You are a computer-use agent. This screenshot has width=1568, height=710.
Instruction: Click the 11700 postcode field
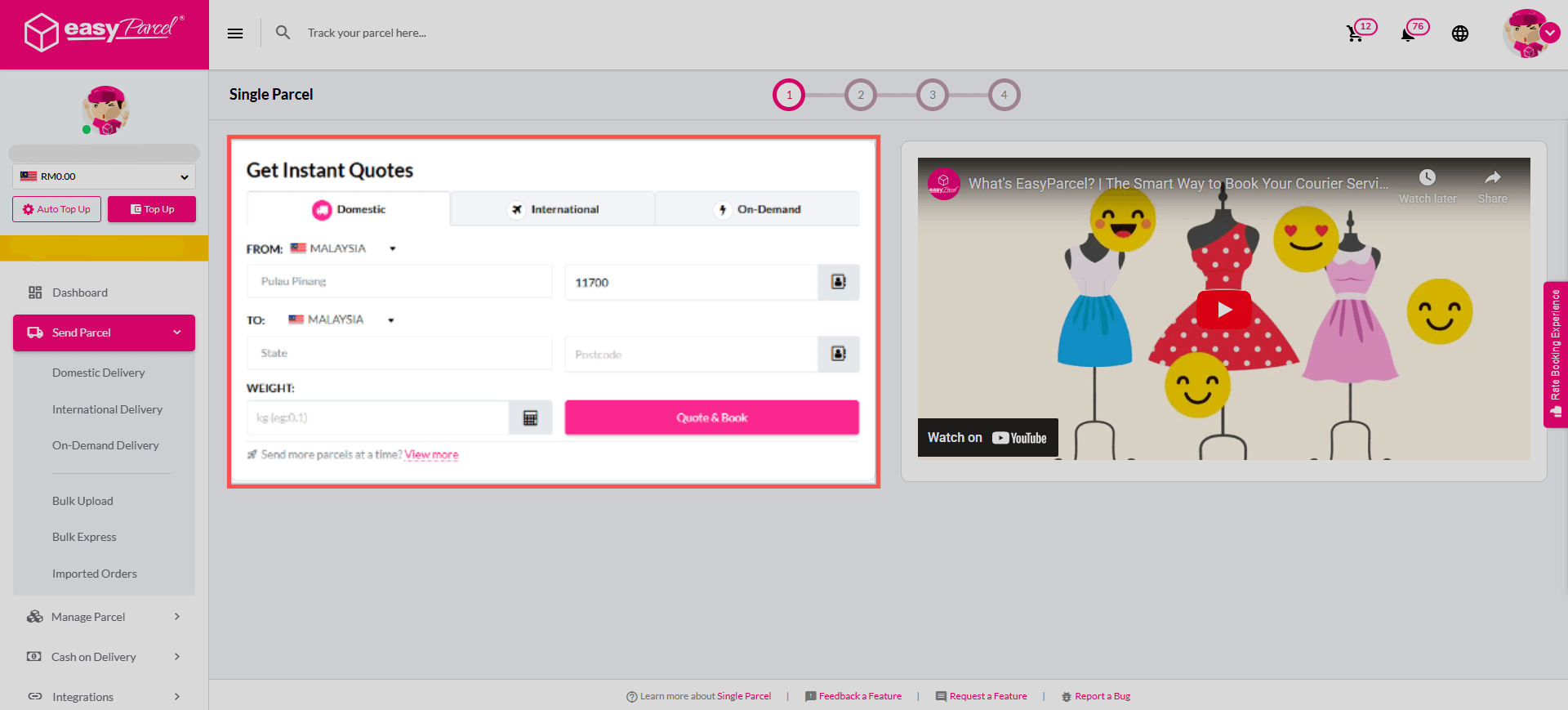[691, 282]
